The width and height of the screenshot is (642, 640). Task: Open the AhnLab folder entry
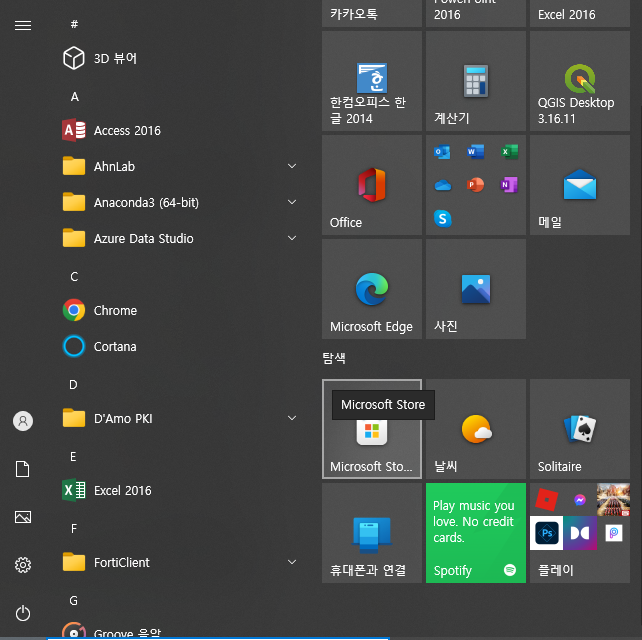click(178, 166)
